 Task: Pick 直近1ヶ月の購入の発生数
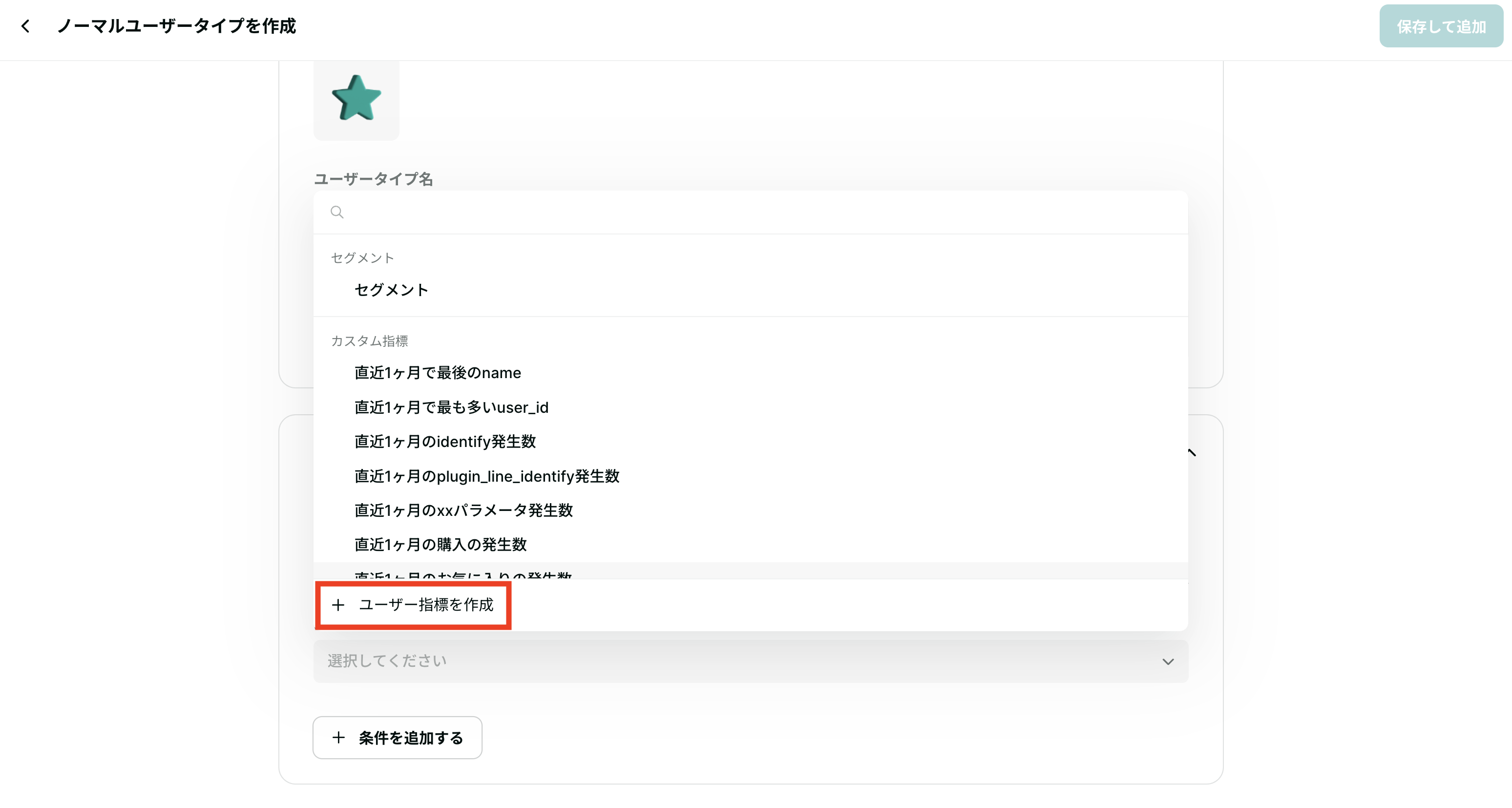751,544
